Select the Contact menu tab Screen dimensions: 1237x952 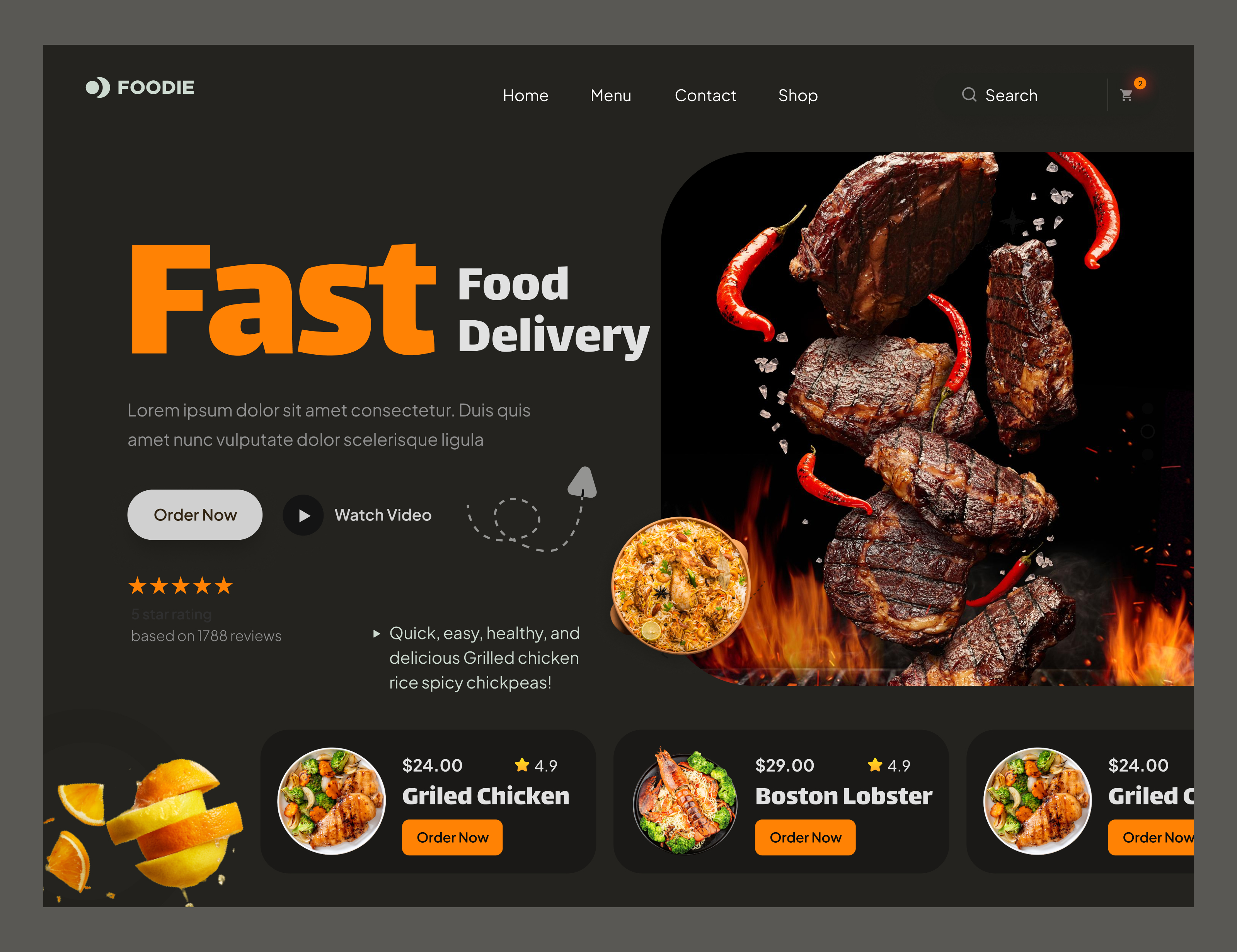[x=705, y=95]
